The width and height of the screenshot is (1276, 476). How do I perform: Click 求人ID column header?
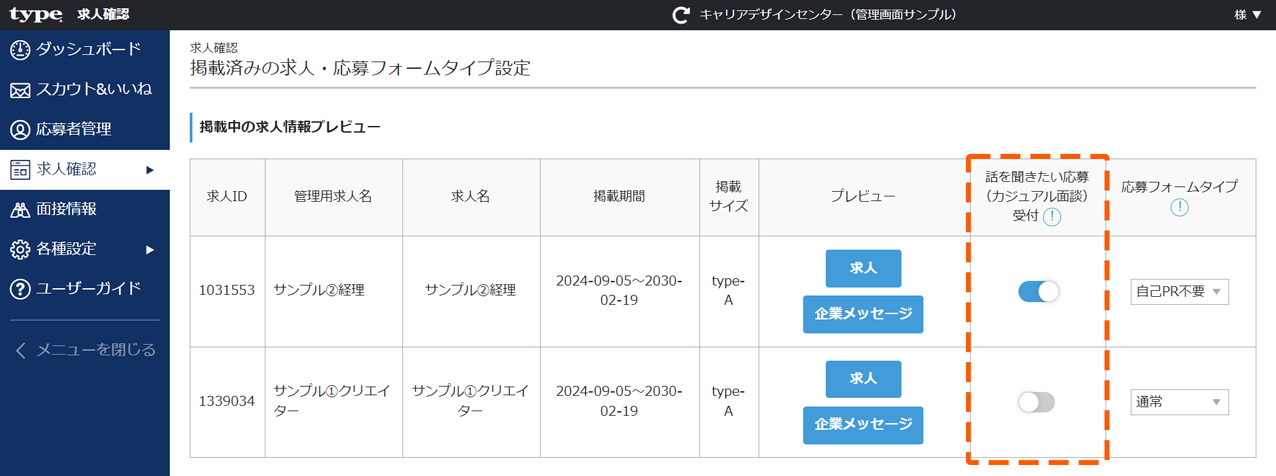tap(227, 197)
